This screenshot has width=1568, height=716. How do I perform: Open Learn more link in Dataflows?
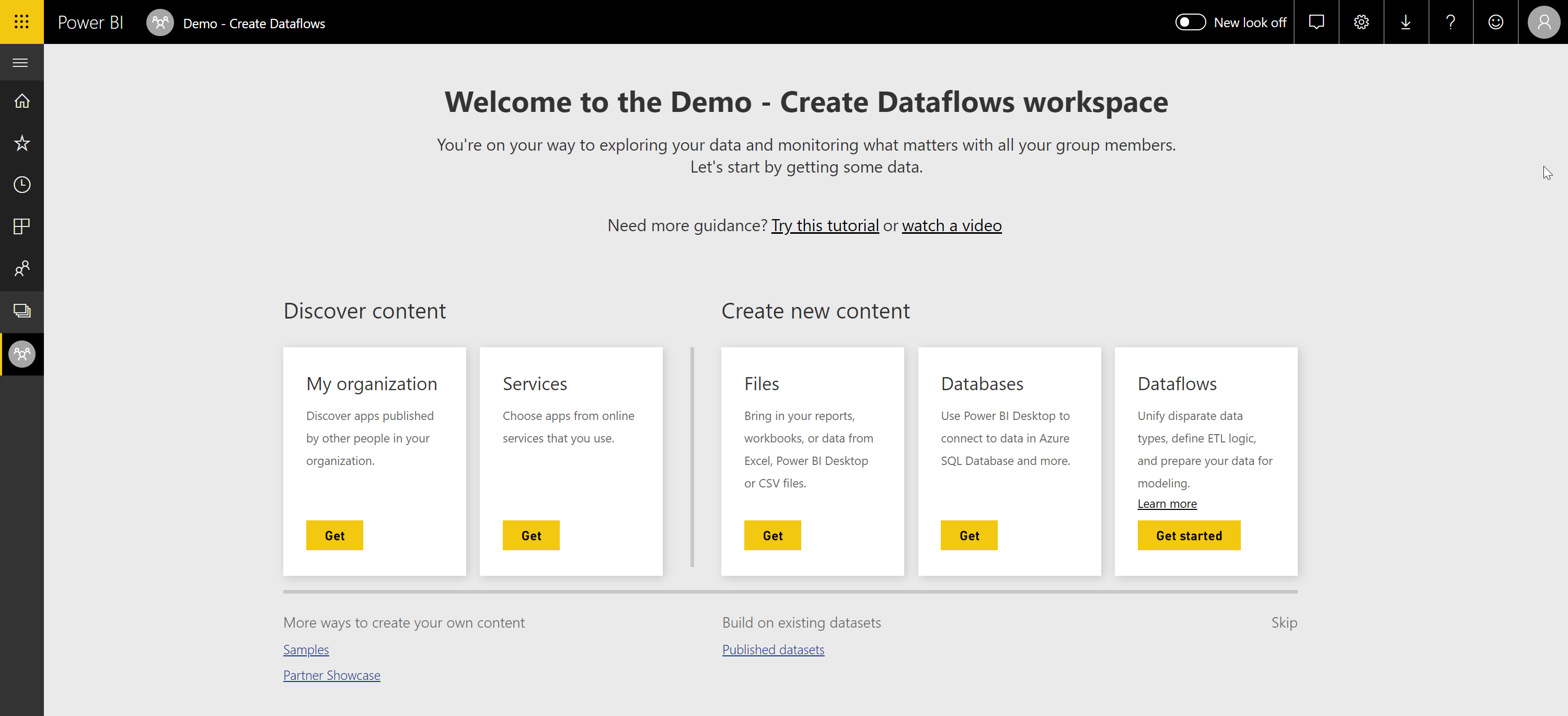tap(1167, 504)
